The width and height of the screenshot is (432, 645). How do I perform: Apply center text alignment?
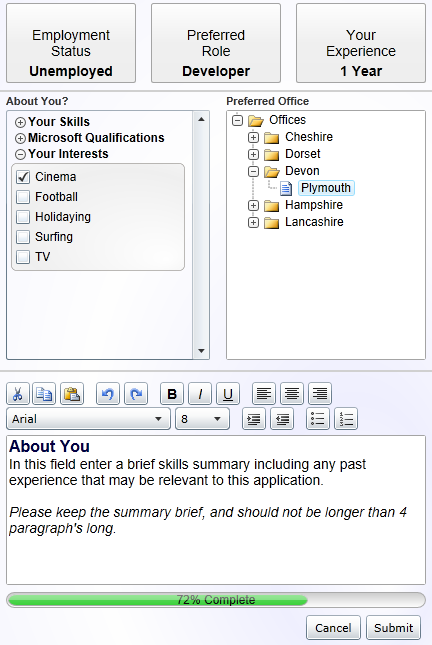(292, 394)
